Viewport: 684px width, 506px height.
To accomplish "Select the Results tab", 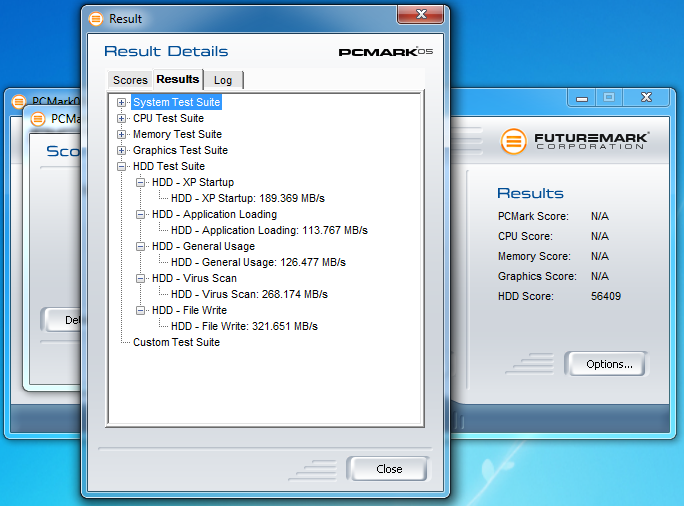I will click(x=178, y=79).
